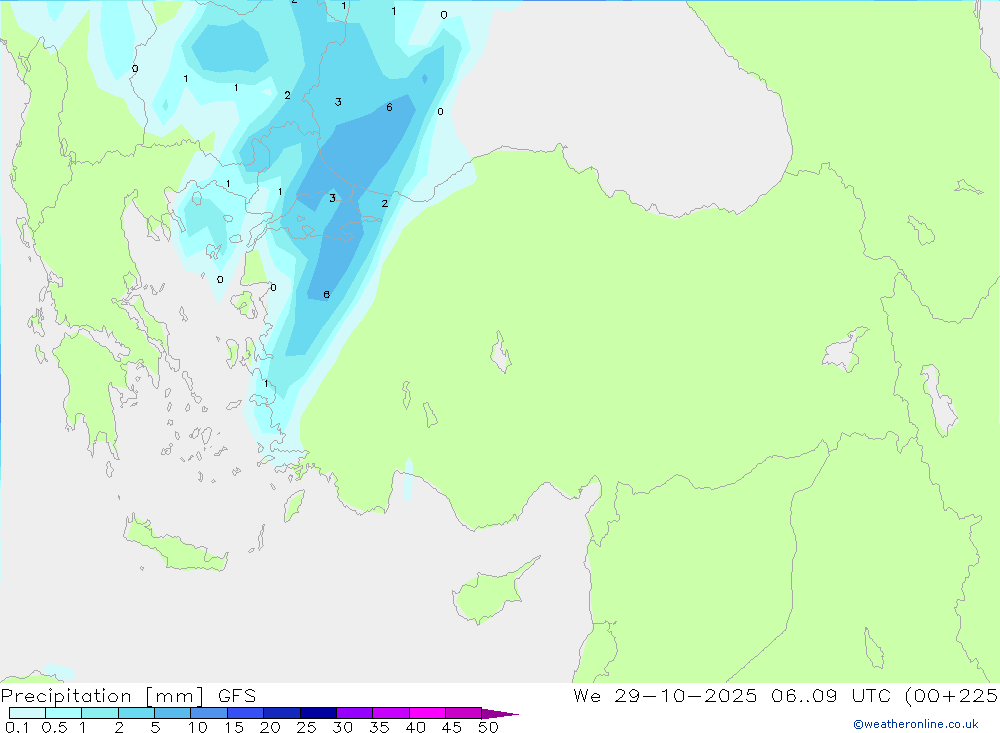Click the '40' legend scale label
Image resolution: width=1000 pixels, height=733 pixels.
(415, 727)
